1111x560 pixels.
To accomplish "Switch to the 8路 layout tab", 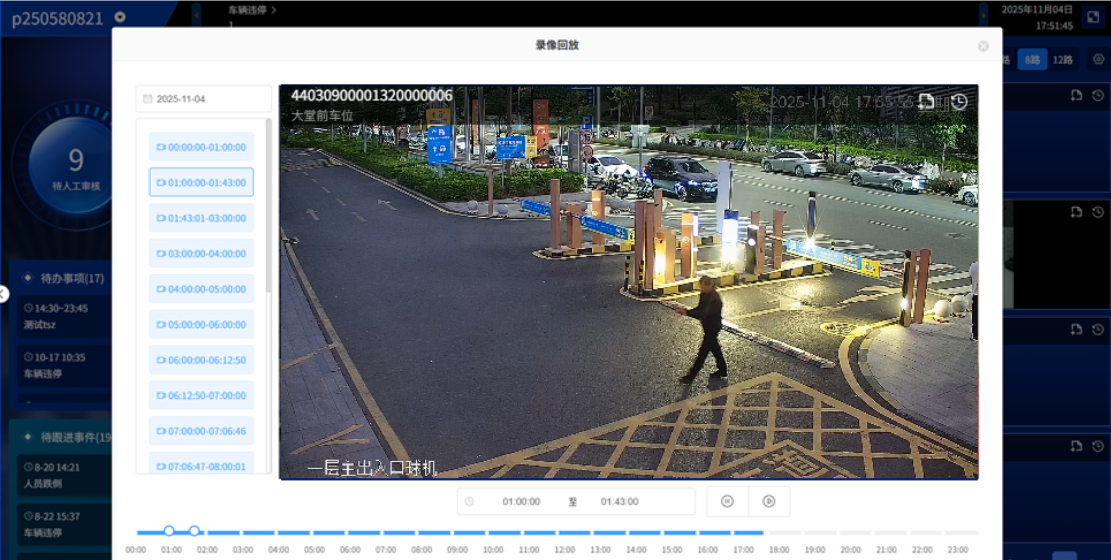I will point(1032,60).
